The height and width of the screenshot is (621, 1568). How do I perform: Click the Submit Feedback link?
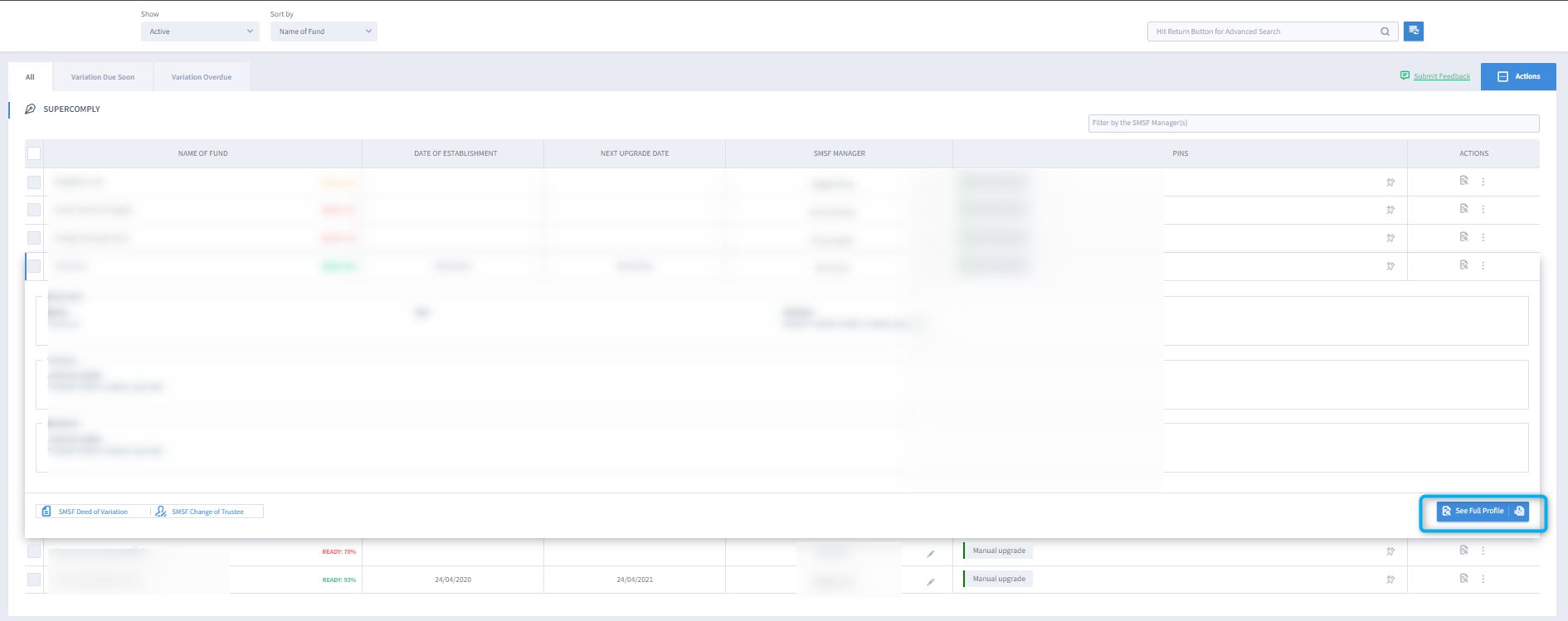tap(1441, 76)
